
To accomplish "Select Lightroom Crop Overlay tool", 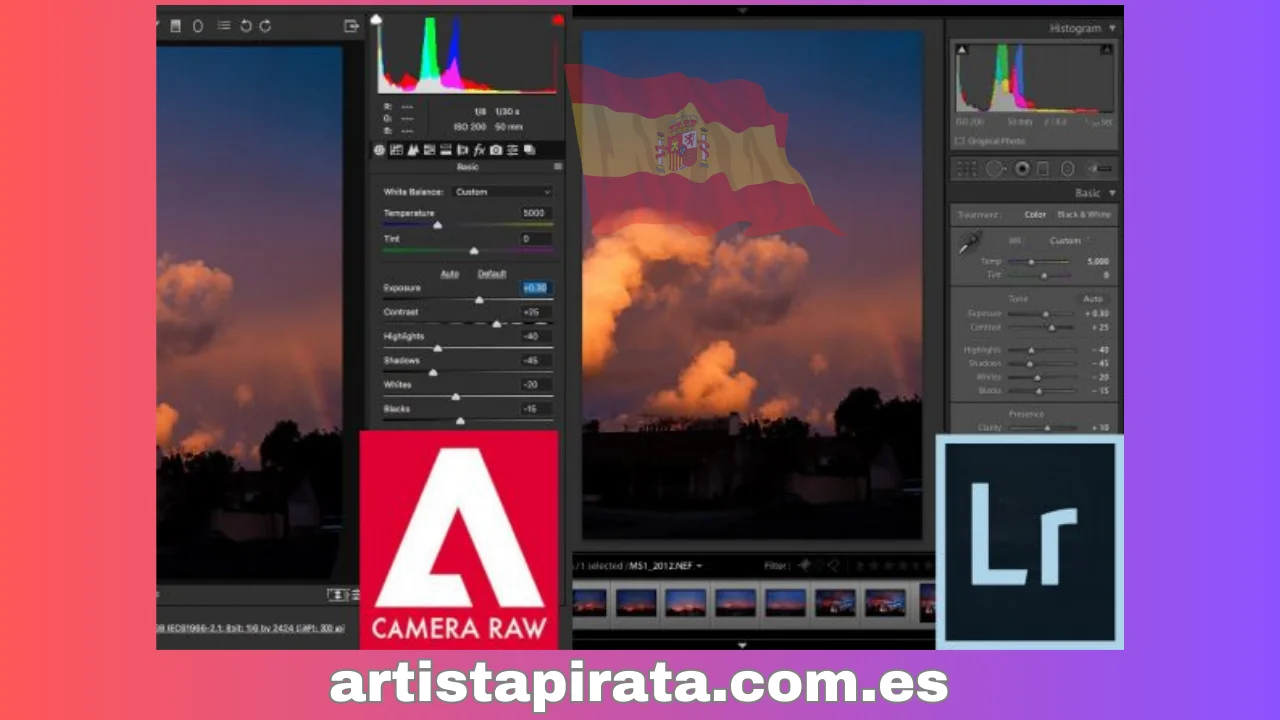I will [x=966, y=169].
